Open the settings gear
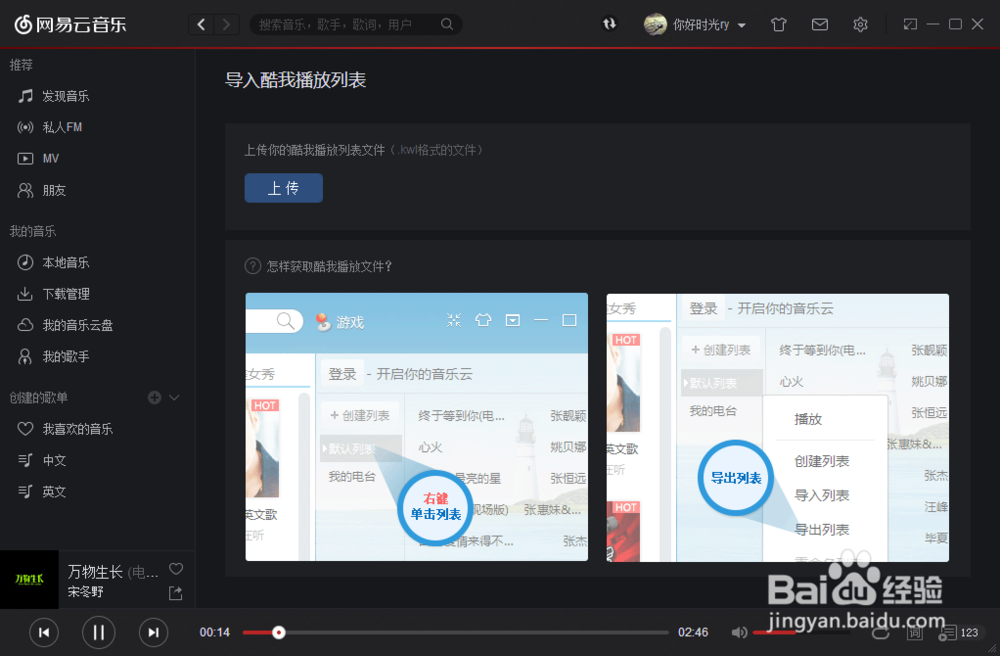 (x=860, y=24)
